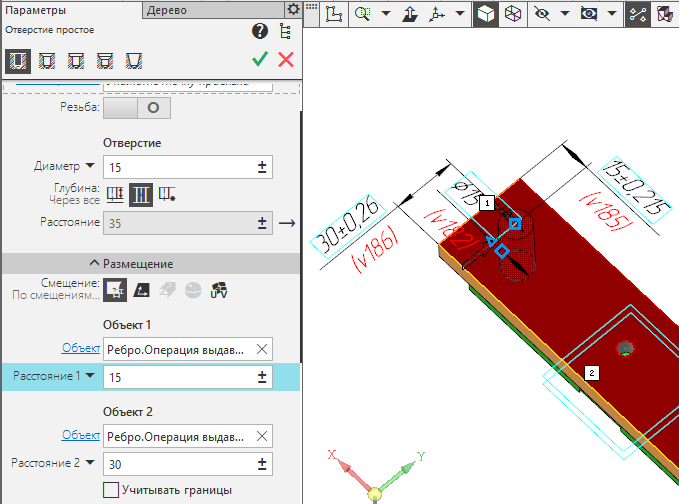The image size is (679, 504).
Task: Select the simple hole type icon
Action: (x=18, y=61)
